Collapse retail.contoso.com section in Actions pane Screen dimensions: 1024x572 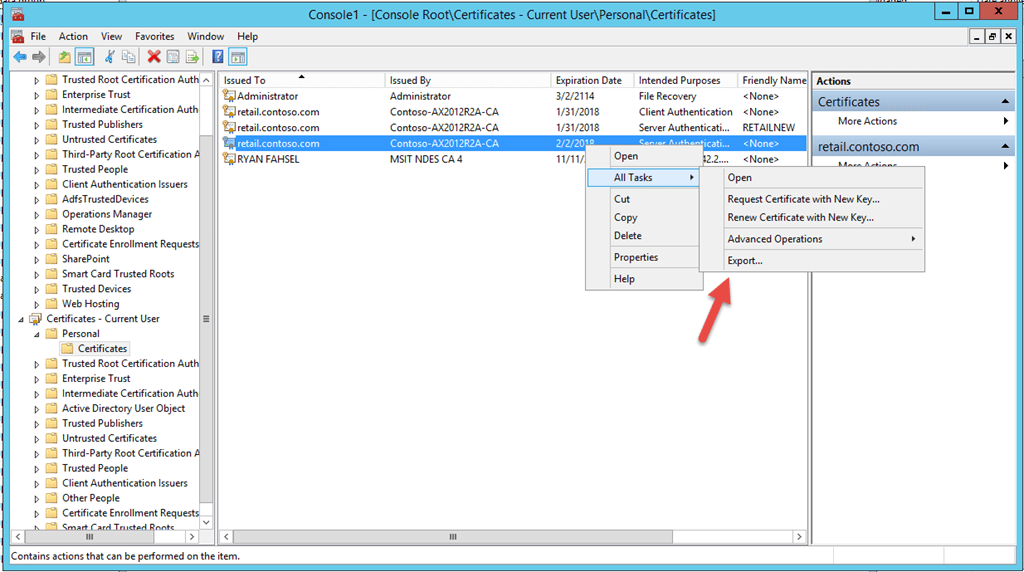click(x=1005, y=147)
